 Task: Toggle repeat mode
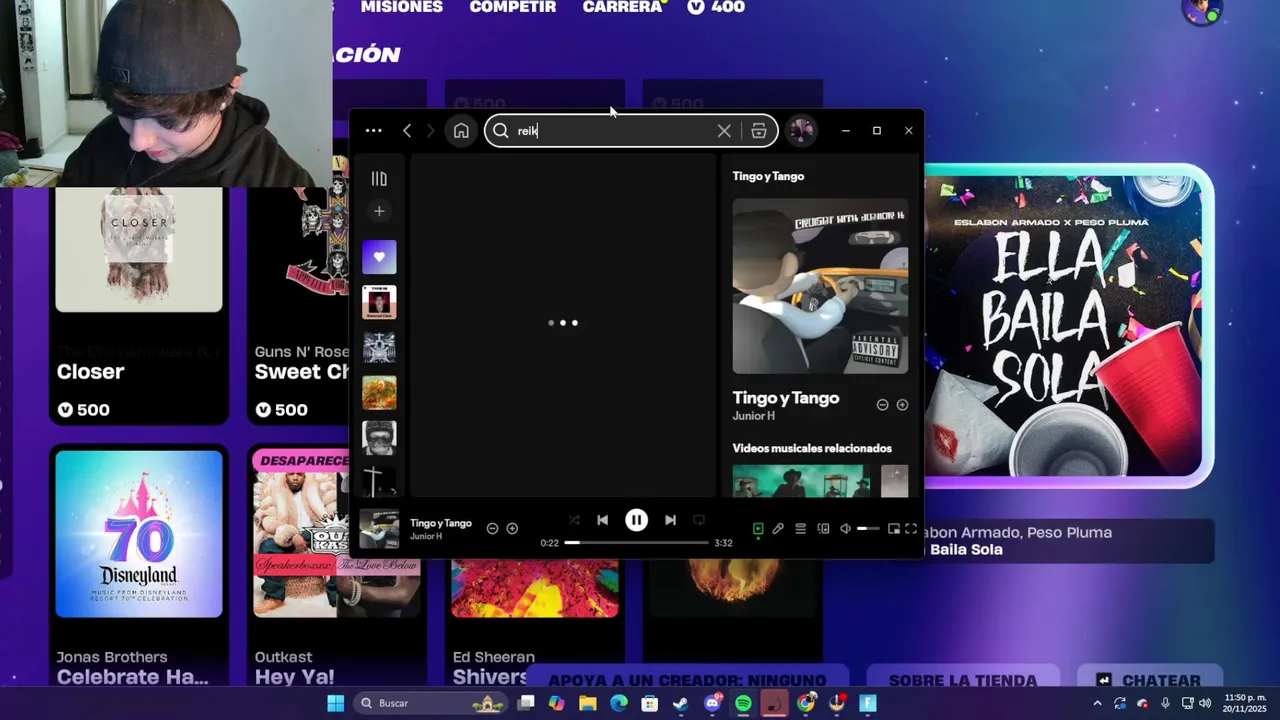[699, 520]
